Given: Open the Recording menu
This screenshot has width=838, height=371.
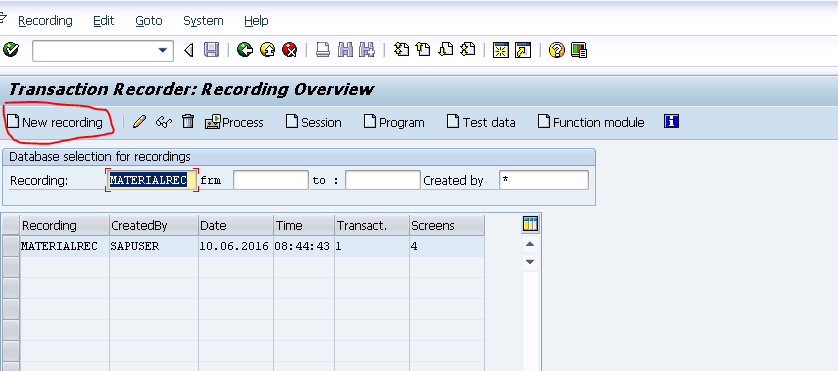Looking at the screenshot, I should 45,21.
